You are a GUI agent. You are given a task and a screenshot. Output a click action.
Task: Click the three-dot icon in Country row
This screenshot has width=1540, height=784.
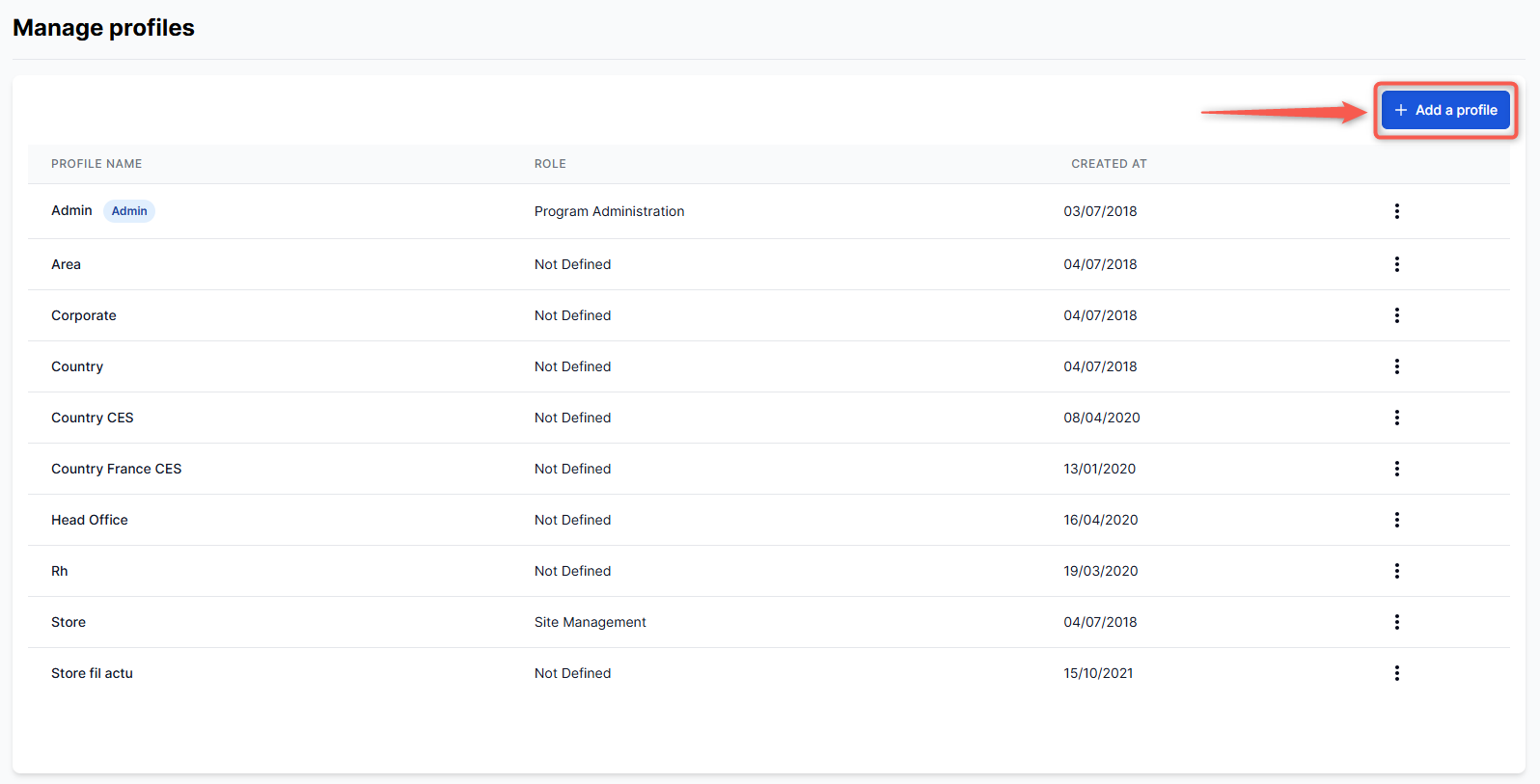pos(1396,366)
